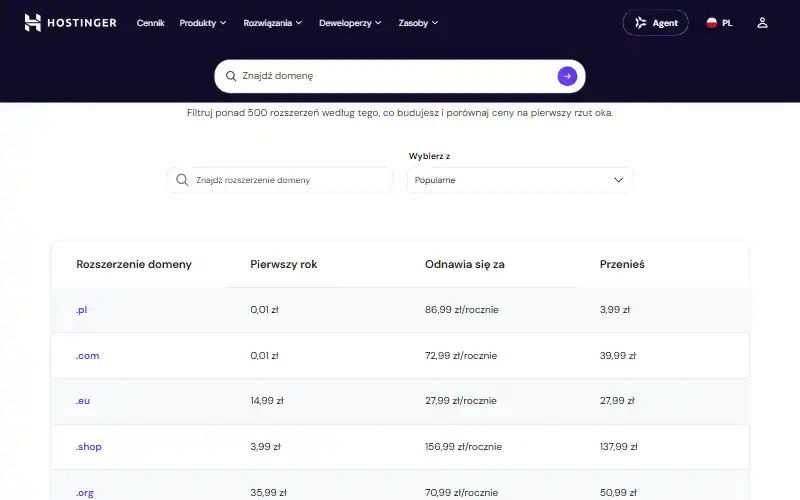Click the HOSTINGER wordmark text
800x500 pixels.
82,22
